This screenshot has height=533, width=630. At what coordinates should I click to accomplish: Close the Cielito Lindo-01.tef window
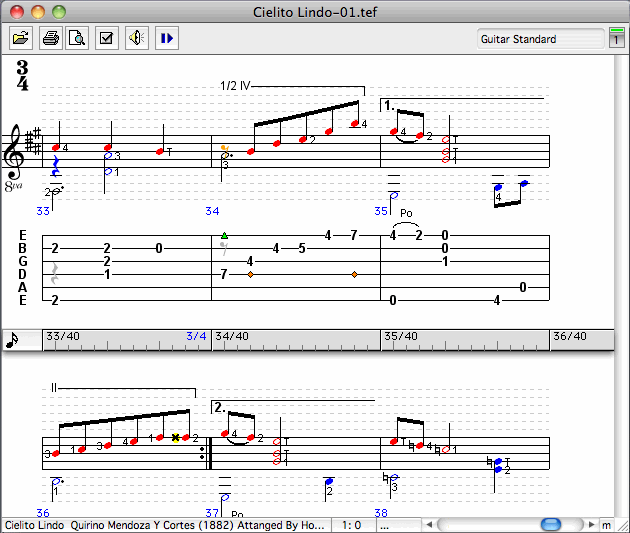(x=17, y=11)
